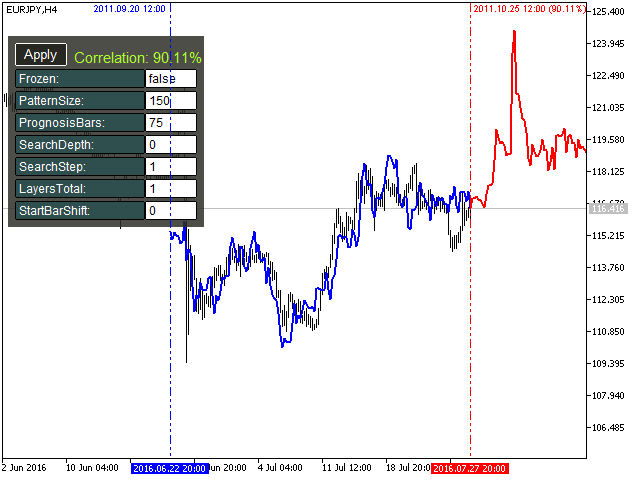Edit the StartBarShift value field
The image size is (640, 480).
click(x=171, y=211)
